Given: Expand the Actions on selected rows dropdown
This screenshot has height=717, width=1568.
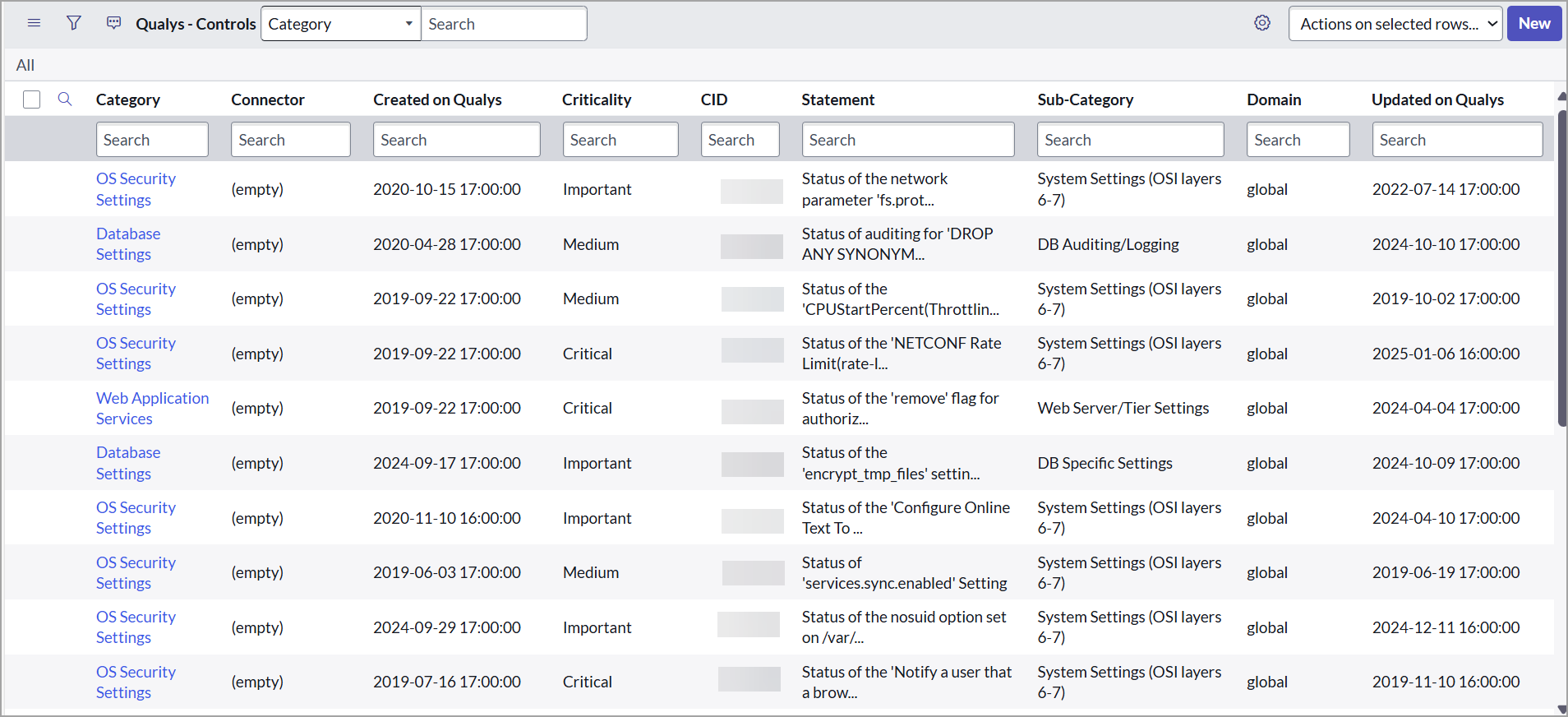Looking at the screenshot, I should click(1395, 24).
